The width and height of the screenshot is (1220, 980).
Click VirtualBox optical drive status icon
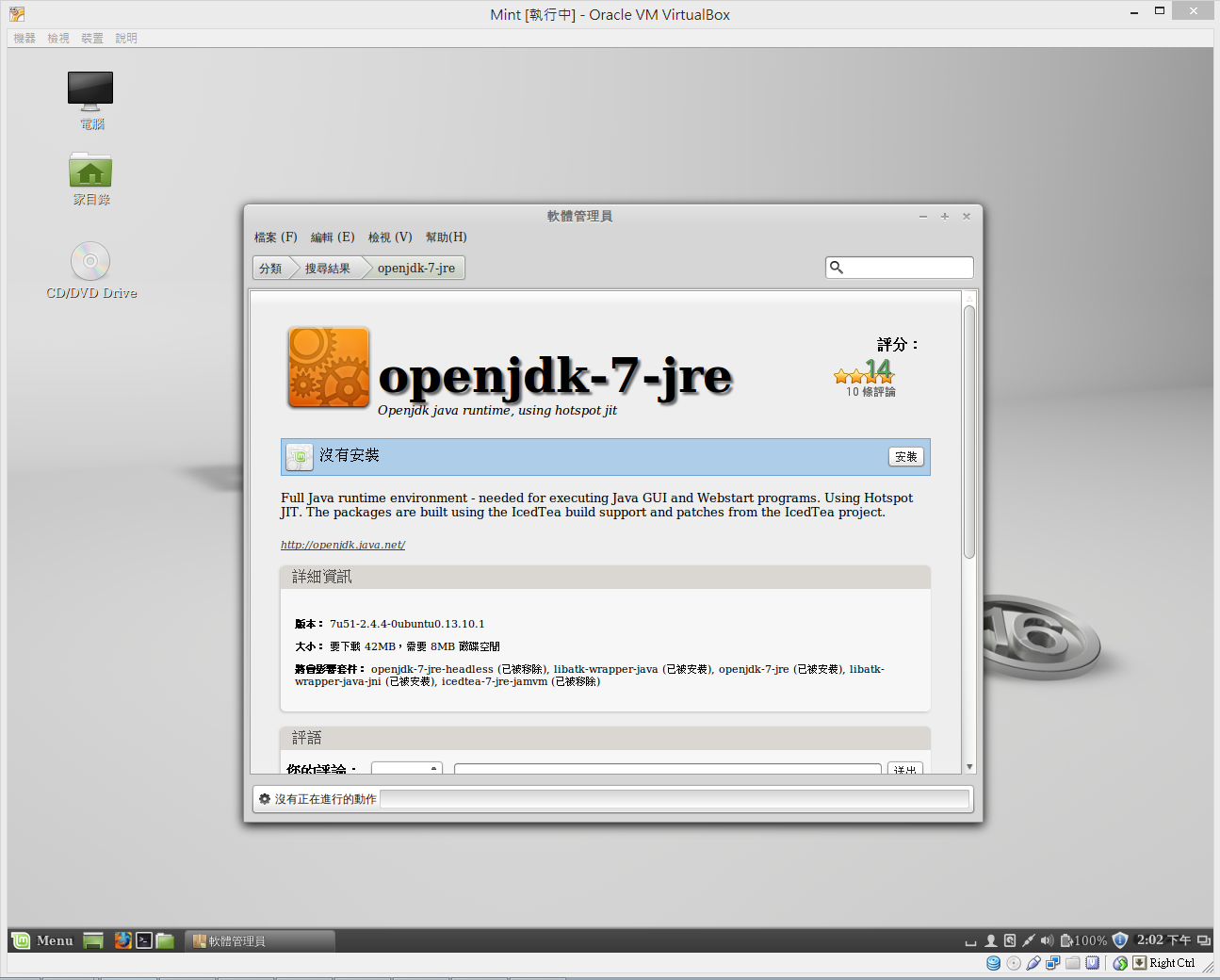pos(1014,963)
